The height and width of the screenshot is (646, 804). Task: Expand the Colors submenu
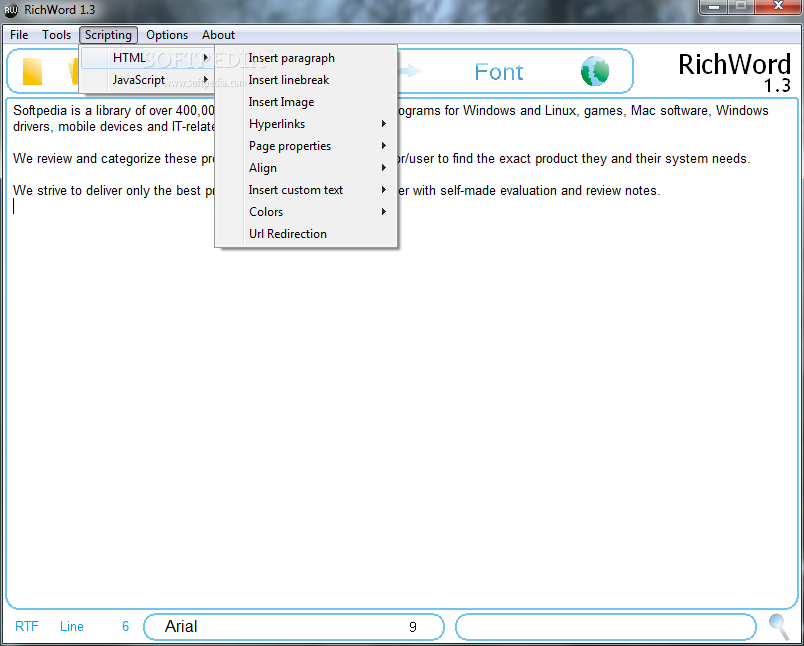pos(306,212)
